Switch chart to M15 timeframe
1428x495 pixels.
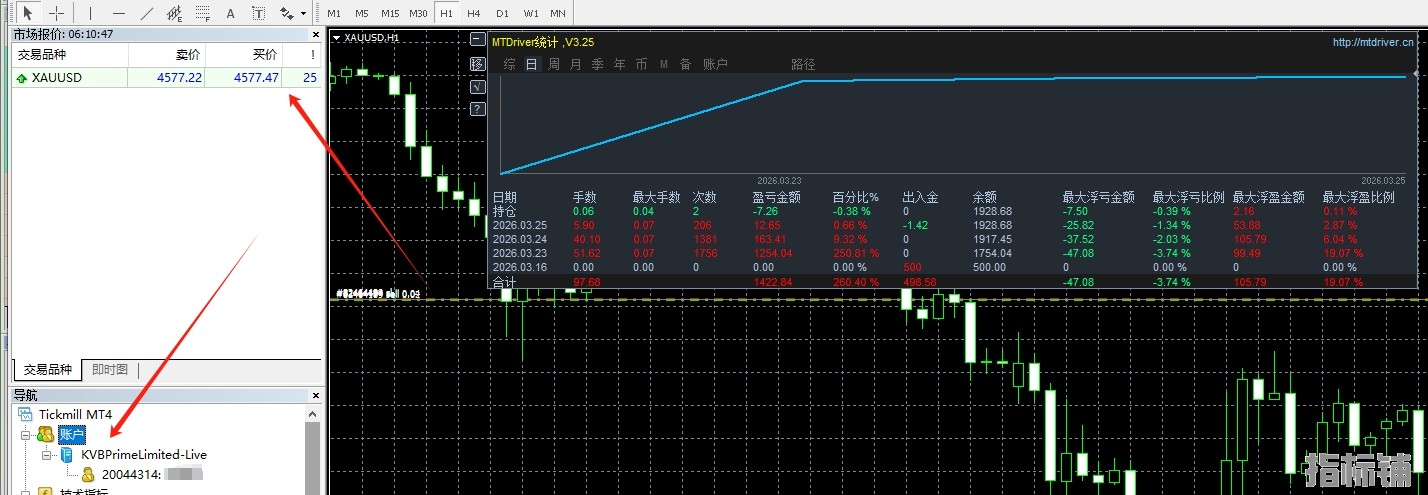[390, 13]
